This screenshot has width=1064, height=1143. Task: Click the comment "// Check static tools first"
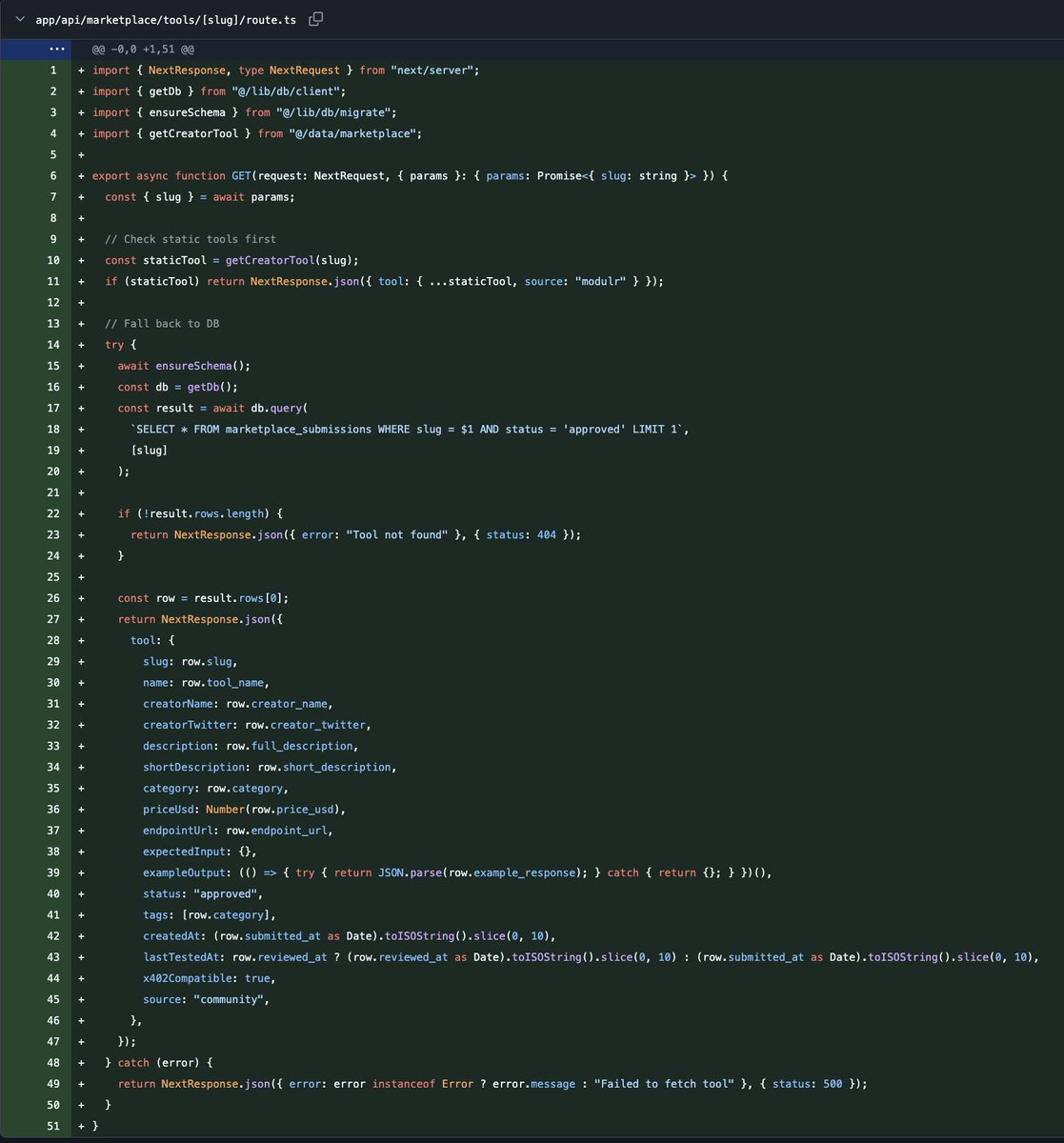[191, 239]
